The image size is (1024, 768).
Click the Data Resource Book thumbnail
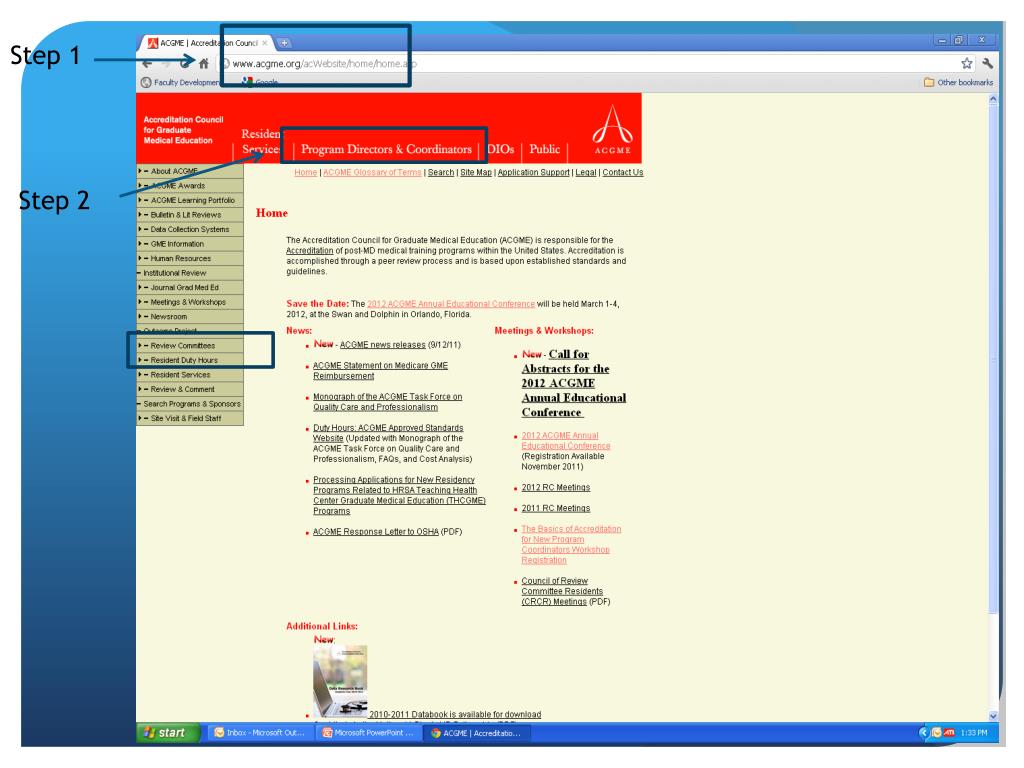340,680
